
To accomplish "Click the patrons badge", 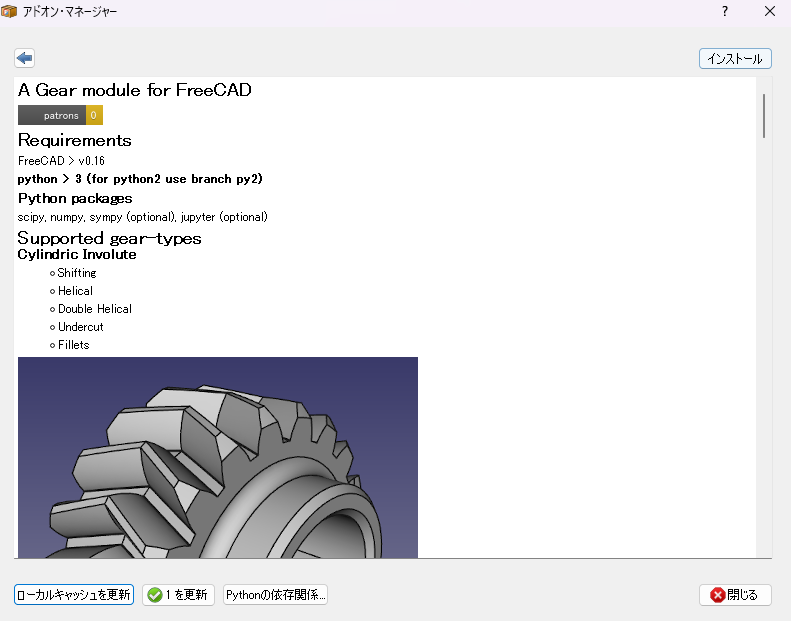I will coord(60,115).
